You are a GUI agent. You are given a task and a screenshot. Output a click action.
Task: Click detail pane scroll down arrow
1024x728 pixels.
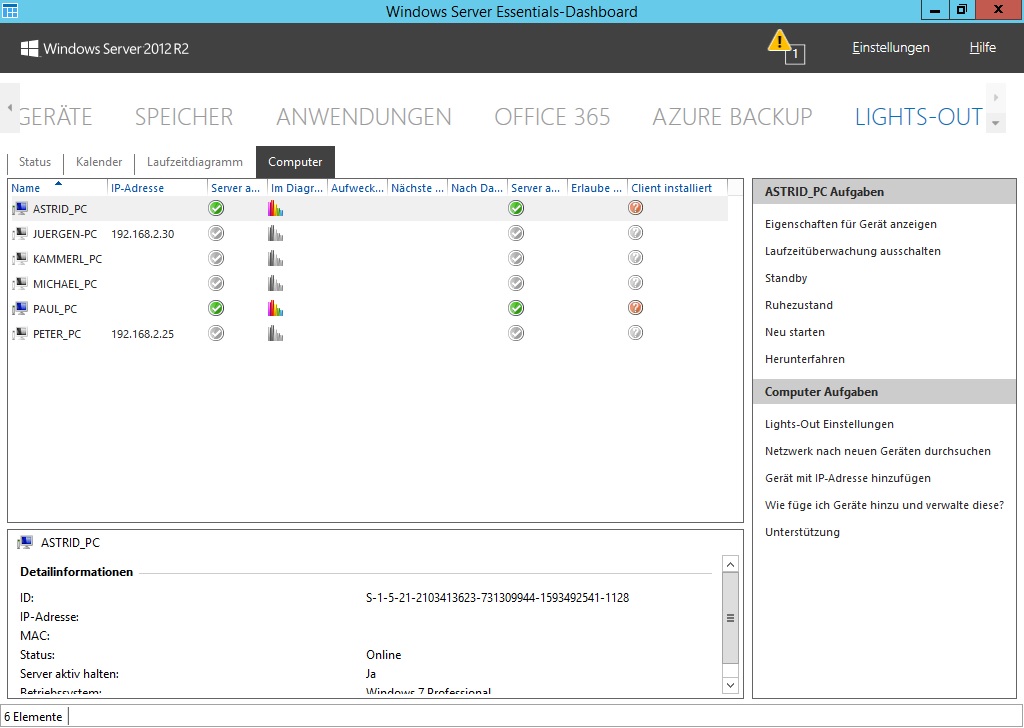click(x=730, y=685)
